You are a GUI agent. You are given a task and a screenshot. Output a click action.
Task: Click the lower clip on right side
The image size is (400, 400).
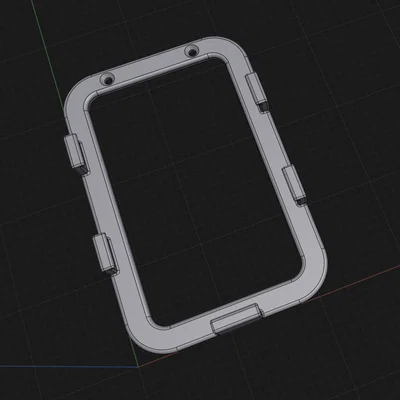295,185
